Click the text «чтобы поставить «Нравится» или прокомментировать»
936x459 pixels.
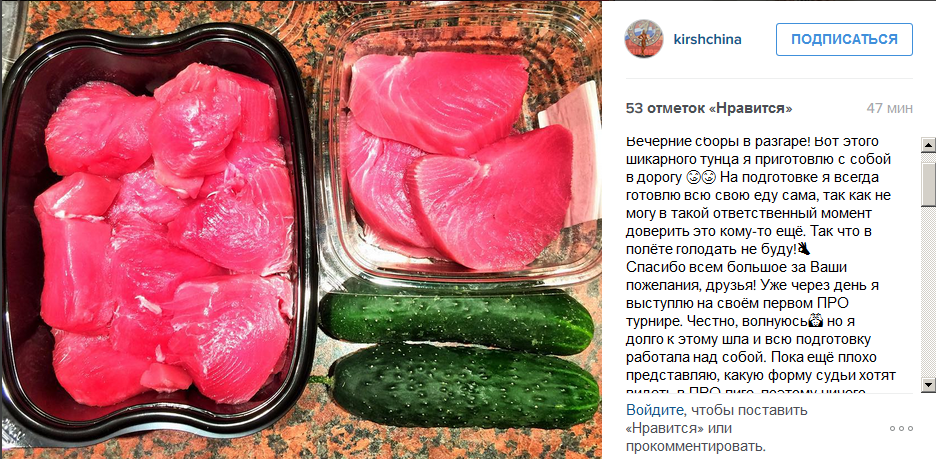pyautogui.click(x=716, y=429)
